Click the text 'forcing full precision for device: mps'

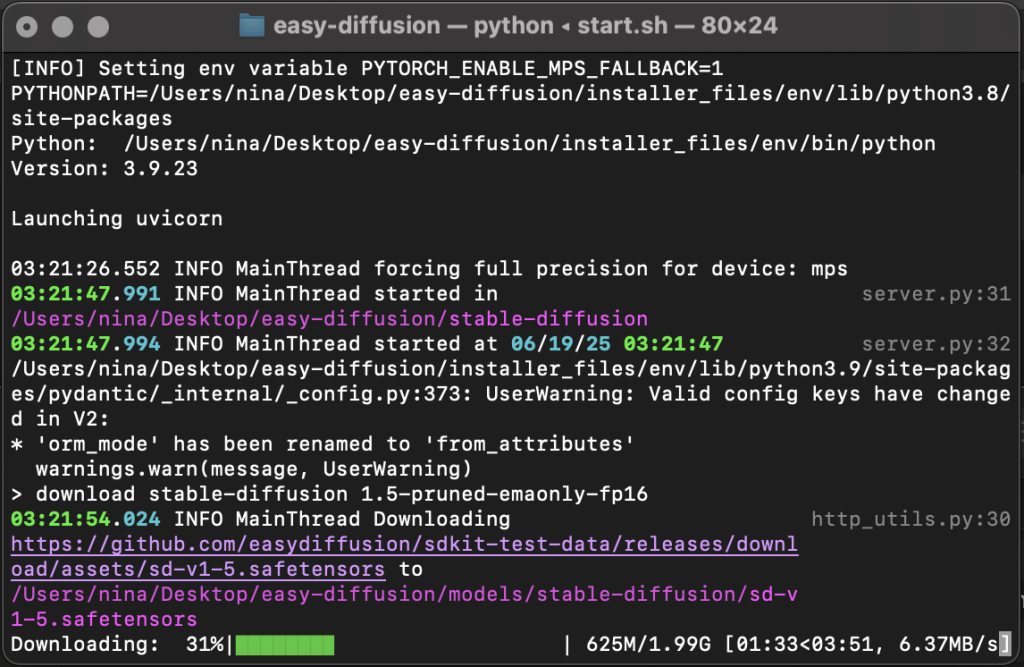coord(611,269)
